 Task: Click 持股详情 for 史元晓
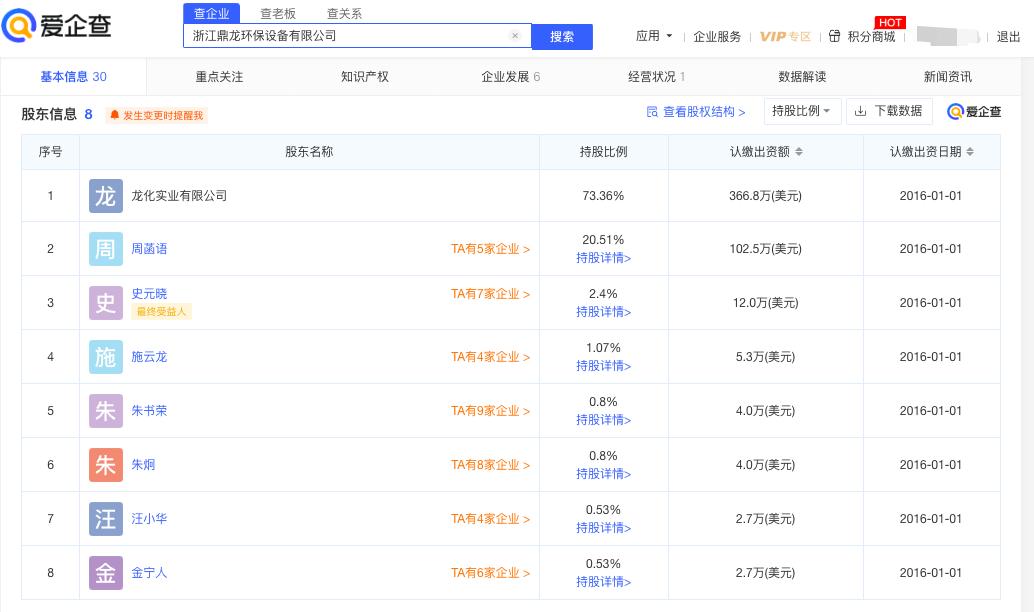[x=603, y=312]
